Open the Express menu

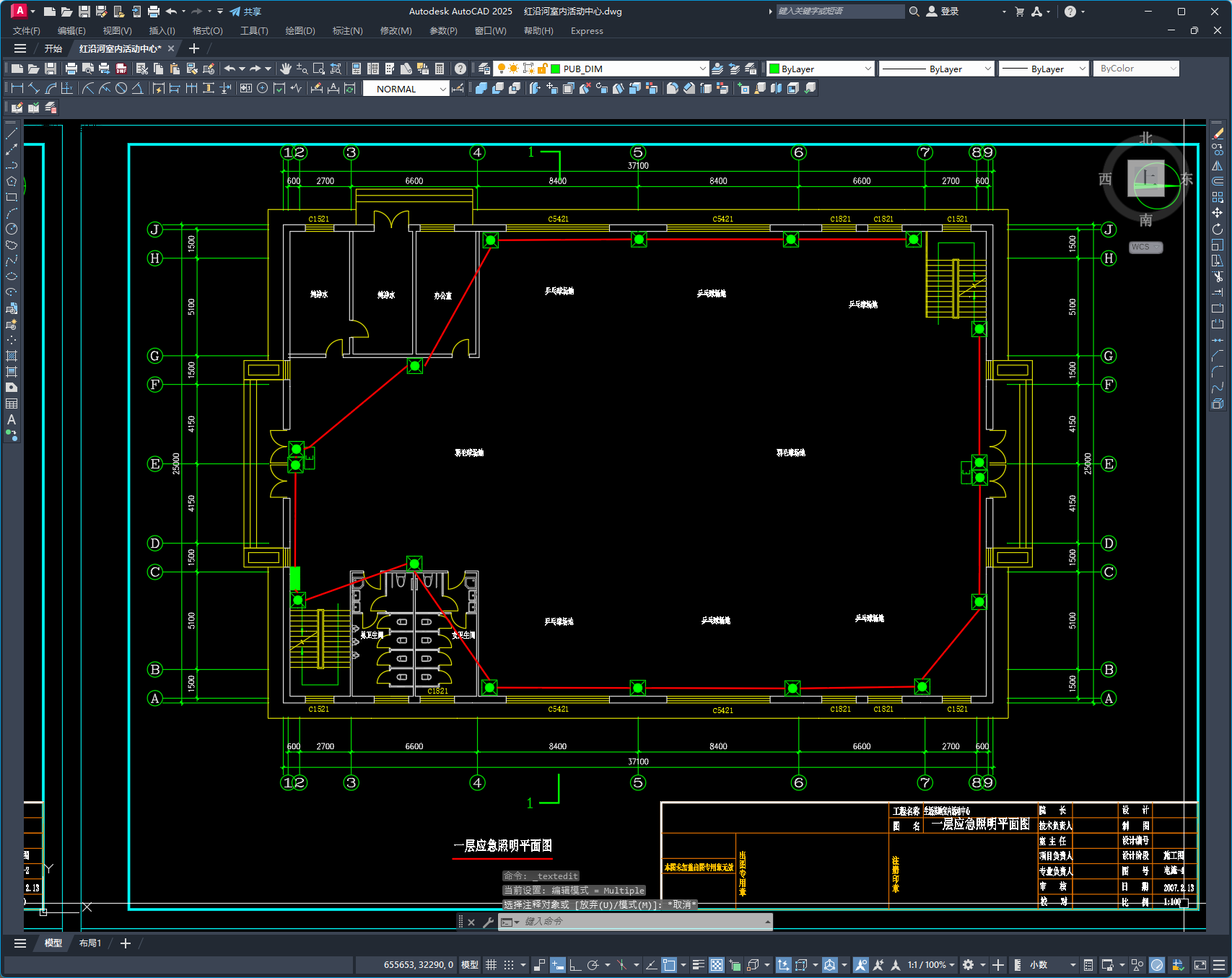point(587,31)
